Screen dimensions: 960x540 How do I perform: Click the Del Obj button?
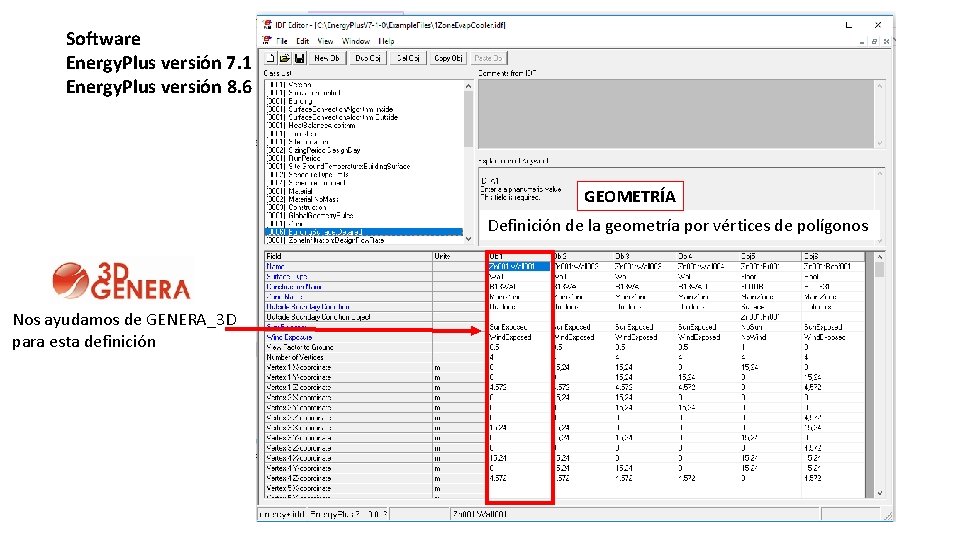click(408, 58)
